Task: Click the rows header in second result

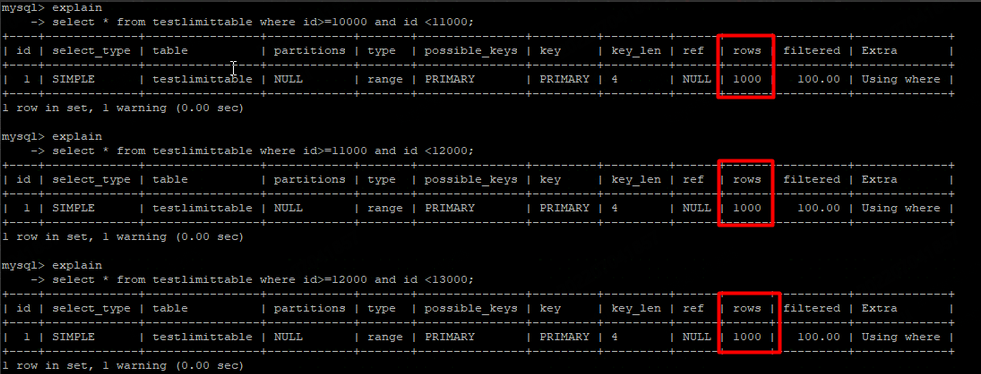Action: (x=747, y=179)
